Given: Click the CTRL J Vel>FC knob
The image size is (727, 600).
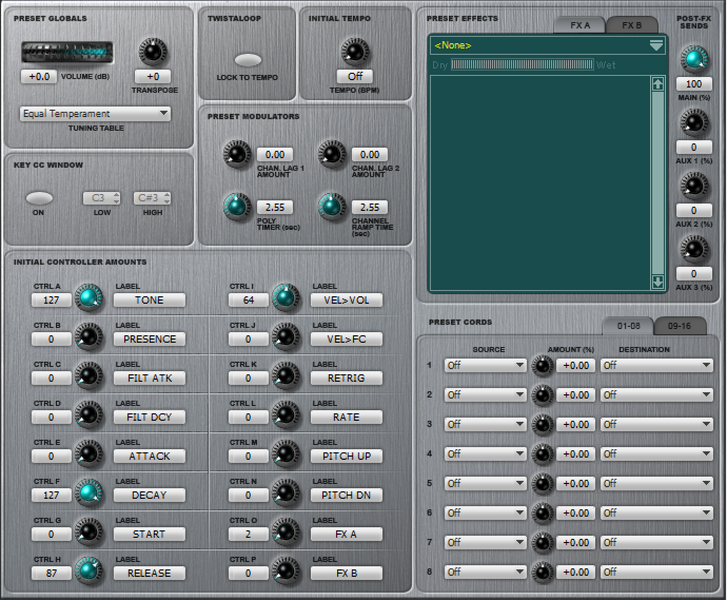Looking at the screenshot, I should tap(286, 337).
